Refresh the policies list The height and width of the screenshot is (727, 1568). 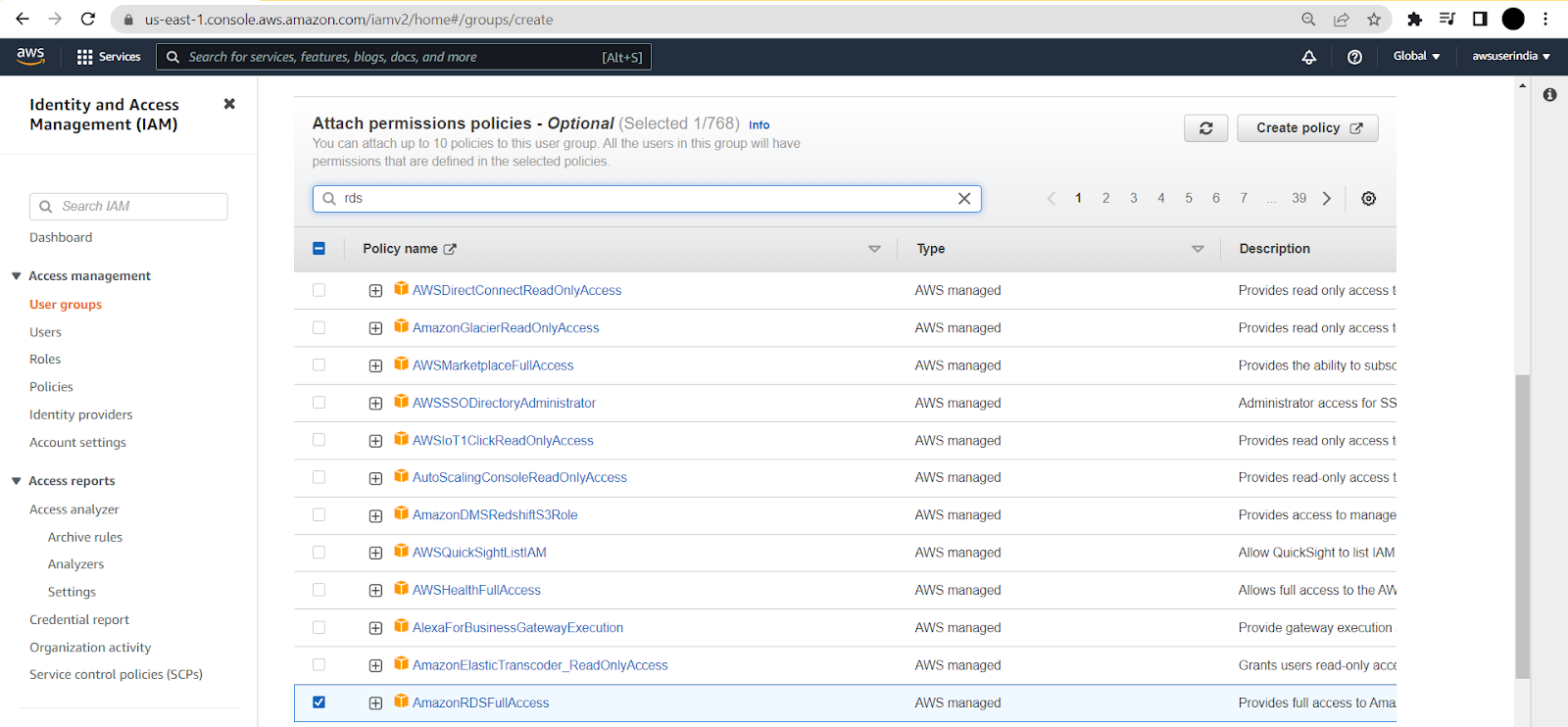pyautogui.click(x=1205, y=128)
